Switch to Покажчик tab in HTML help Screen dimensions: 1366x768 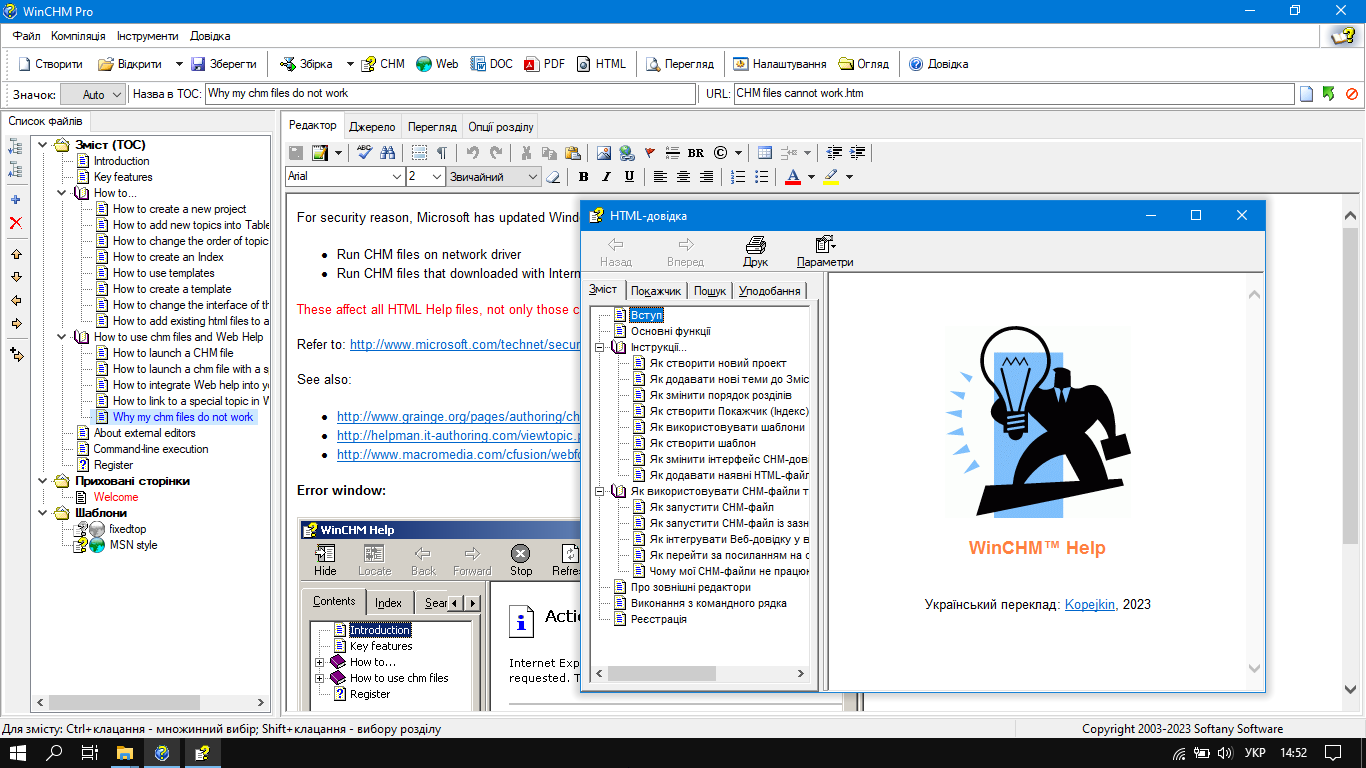coord(656,291)
